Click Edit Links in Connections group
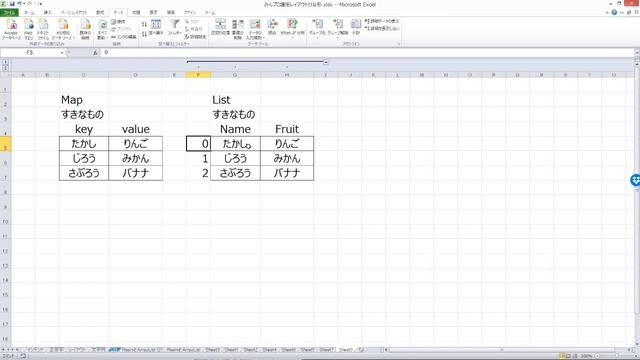 tap(124, 37)
